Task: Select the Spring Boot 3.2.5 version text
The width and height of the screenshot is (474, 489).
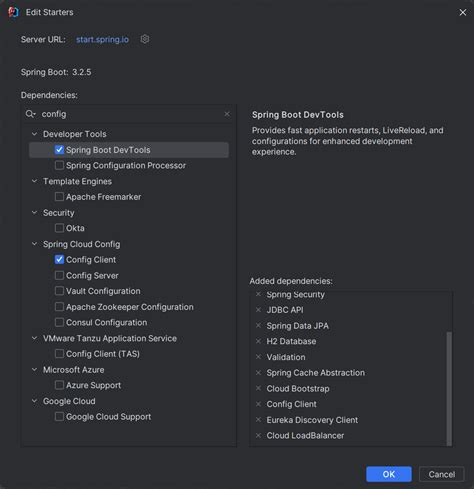Action: [56, 72]
